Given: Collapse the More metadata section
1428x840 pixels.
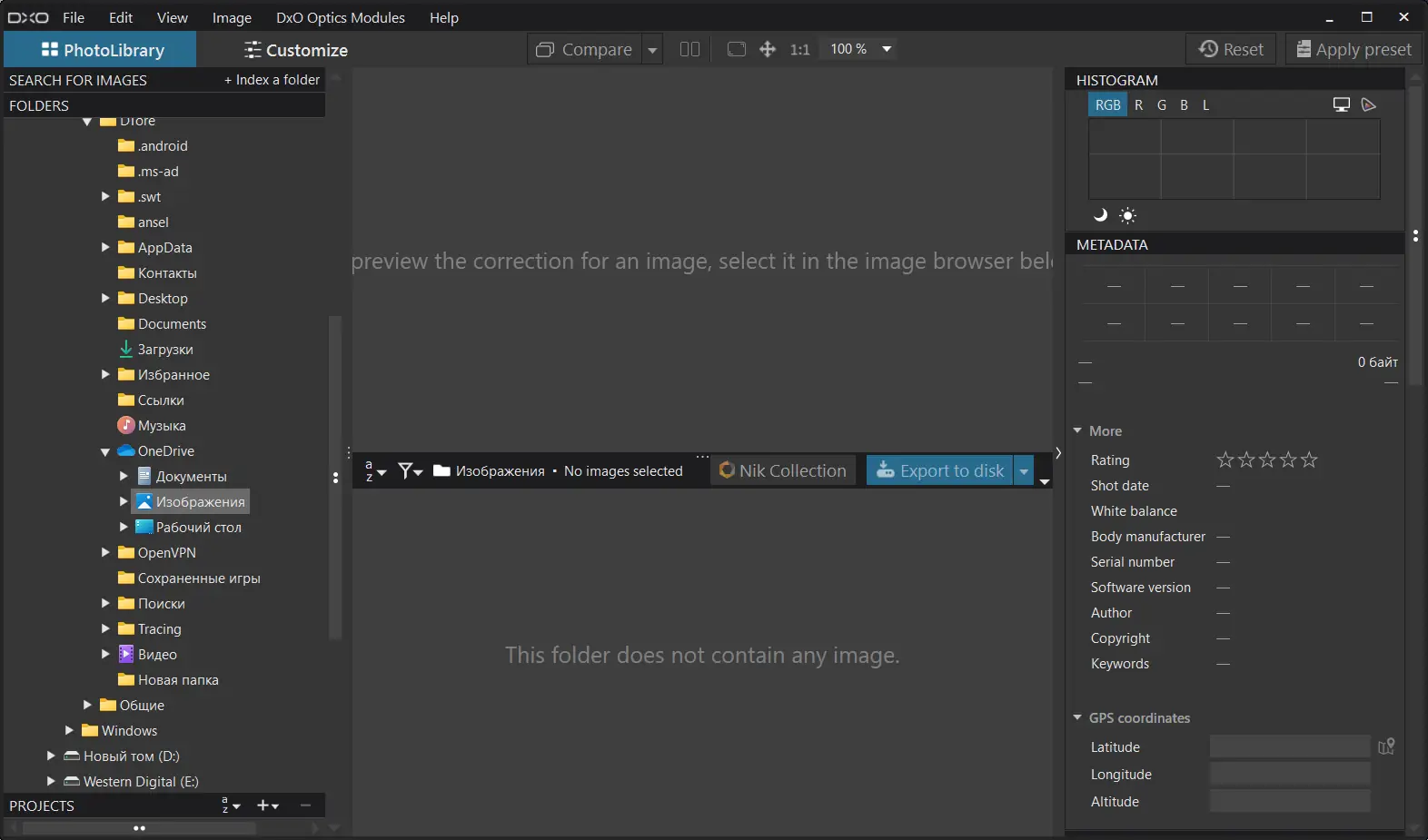Looking at the screenshot, I should pyautogui.click(x=1077, y=430).
